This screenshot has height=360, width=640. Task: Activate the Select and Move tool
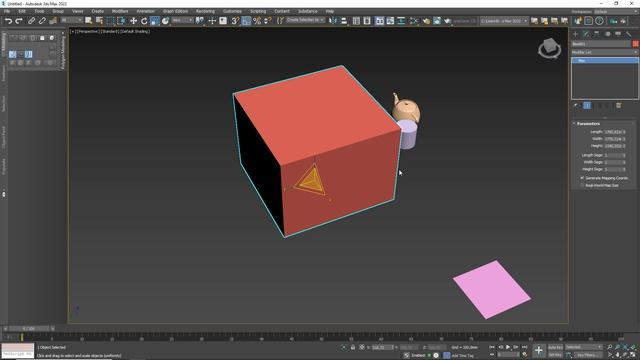(133, 21)
